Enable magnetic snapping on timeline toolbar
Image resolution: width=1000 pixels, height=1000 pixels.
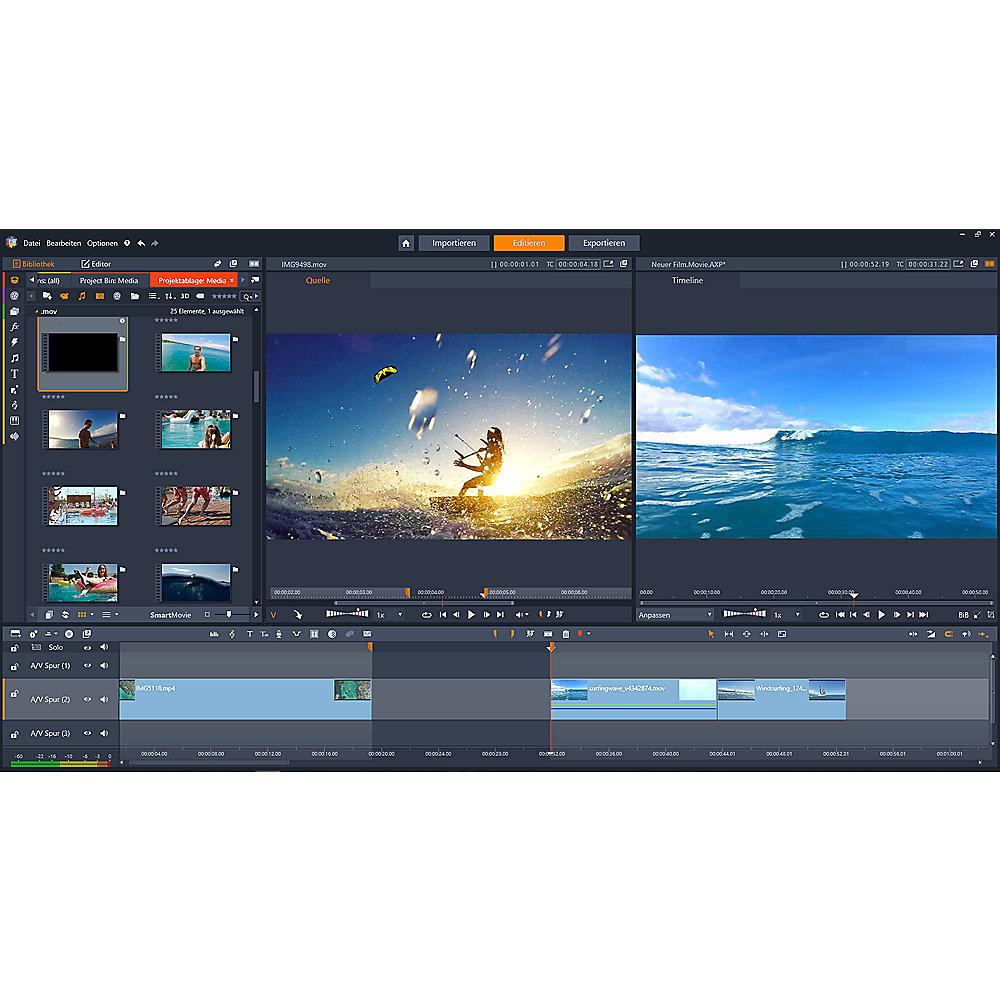click(947, 634)
